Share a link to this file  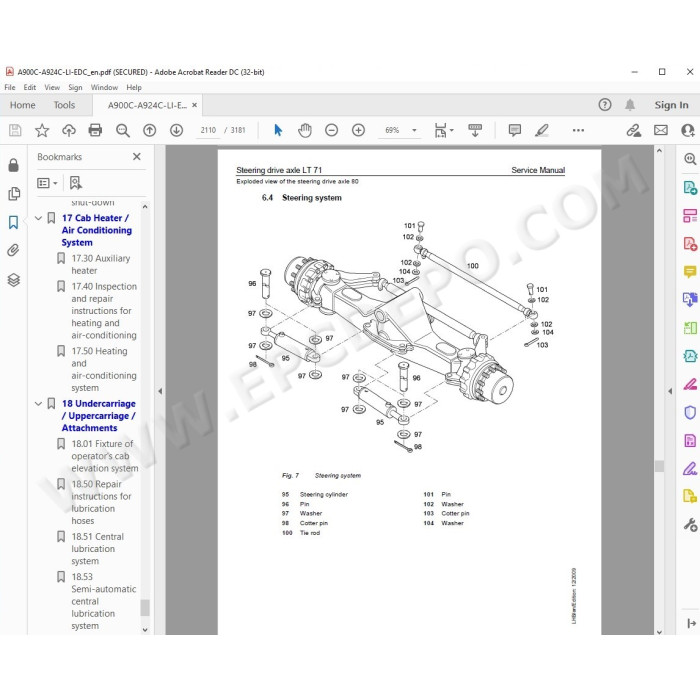(633, 130)
